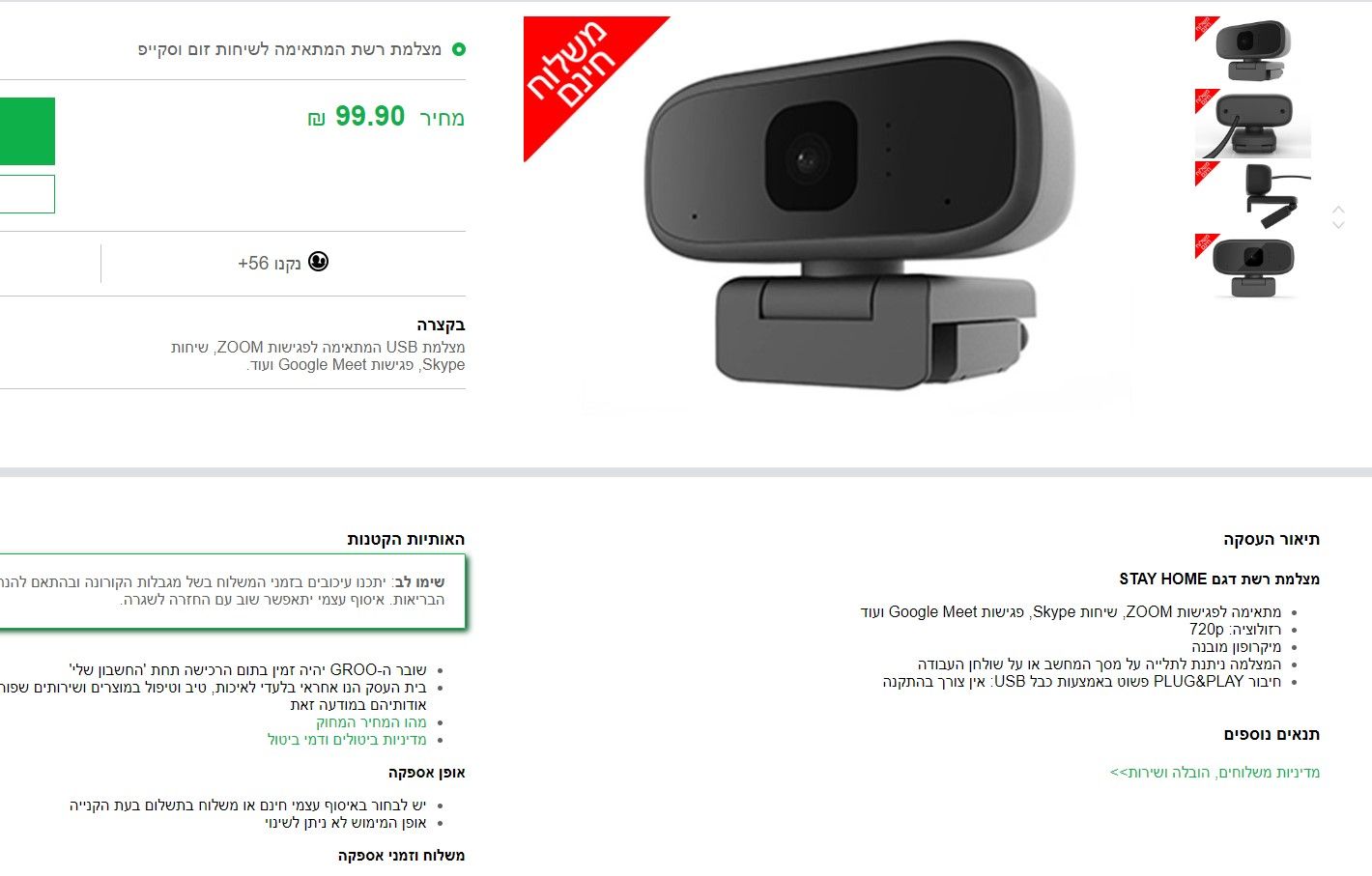Open the מדיניות ביטולים ודמי ביטול link
This screenshot has width=1372, height=876.
[x=347, y=740]
